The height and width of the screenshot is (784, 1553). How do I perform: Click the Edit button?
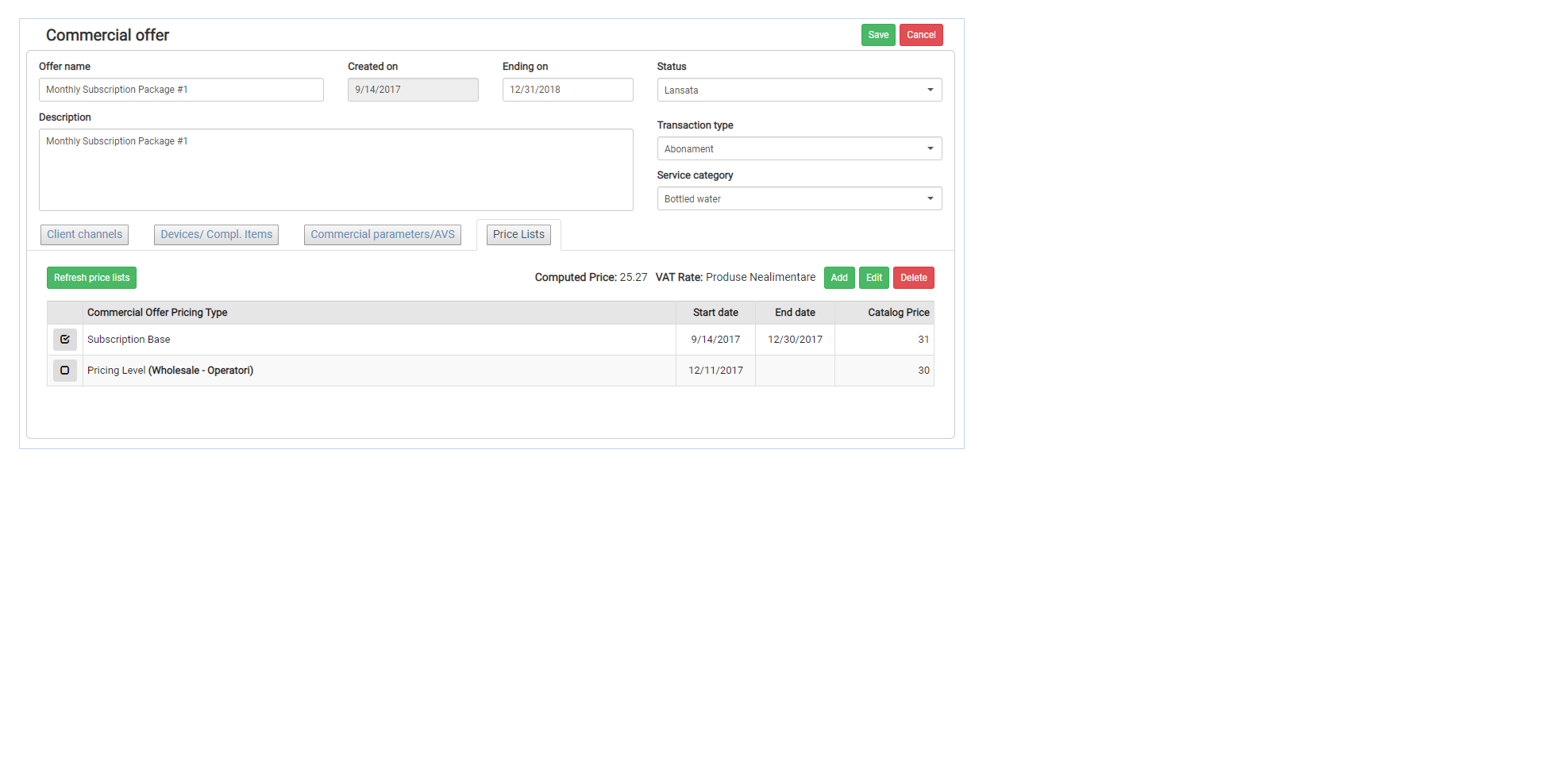coord(874,278)
